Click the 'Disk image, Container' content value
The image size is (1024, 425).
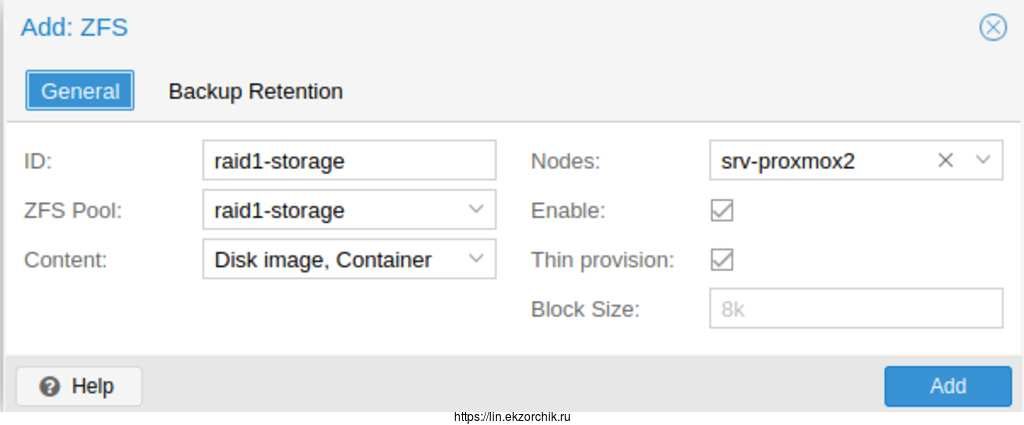click(x=323, y=260)
